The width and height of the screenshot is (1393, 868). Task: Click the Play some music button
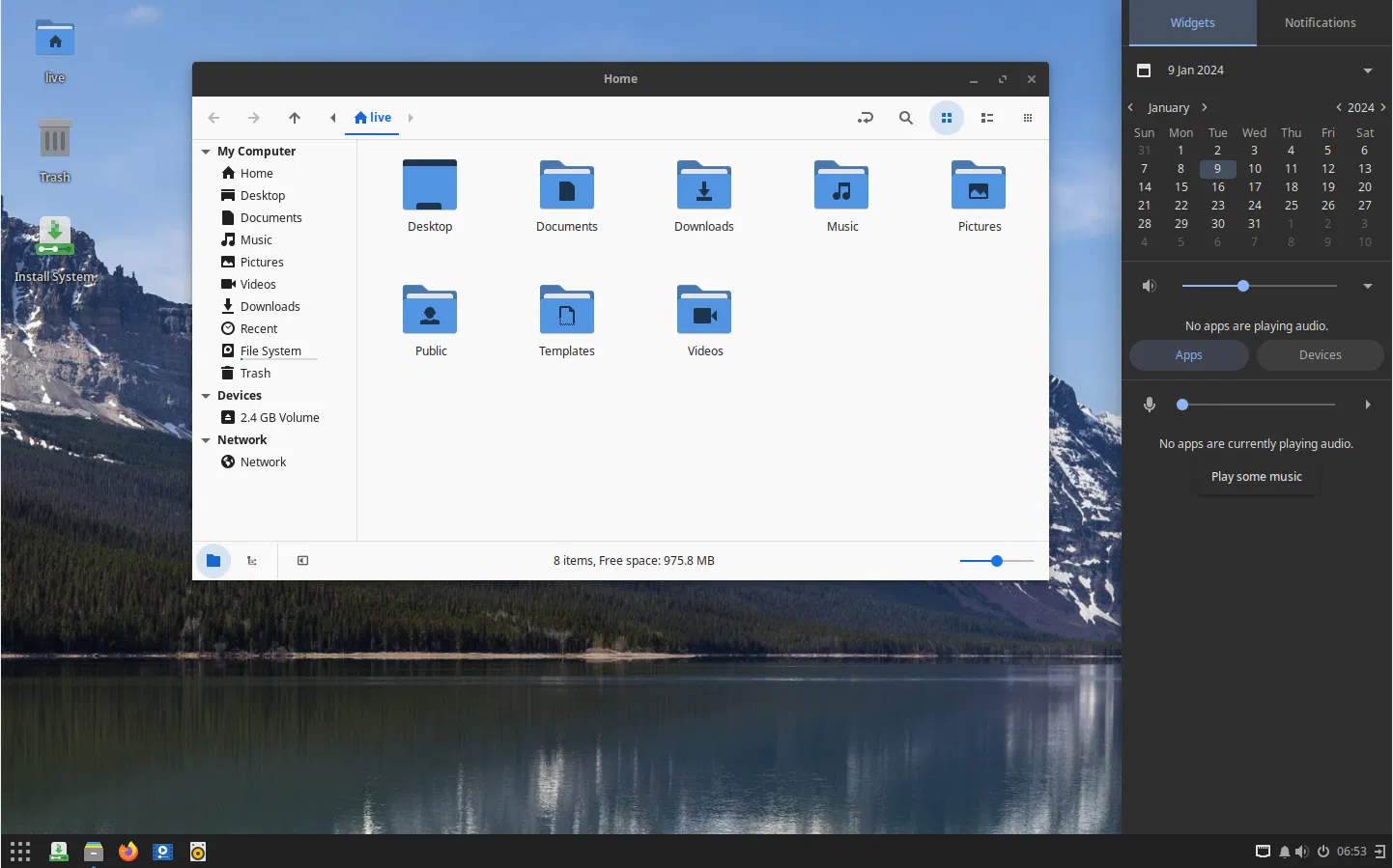pyautogui.click(x=1256, y=477)
